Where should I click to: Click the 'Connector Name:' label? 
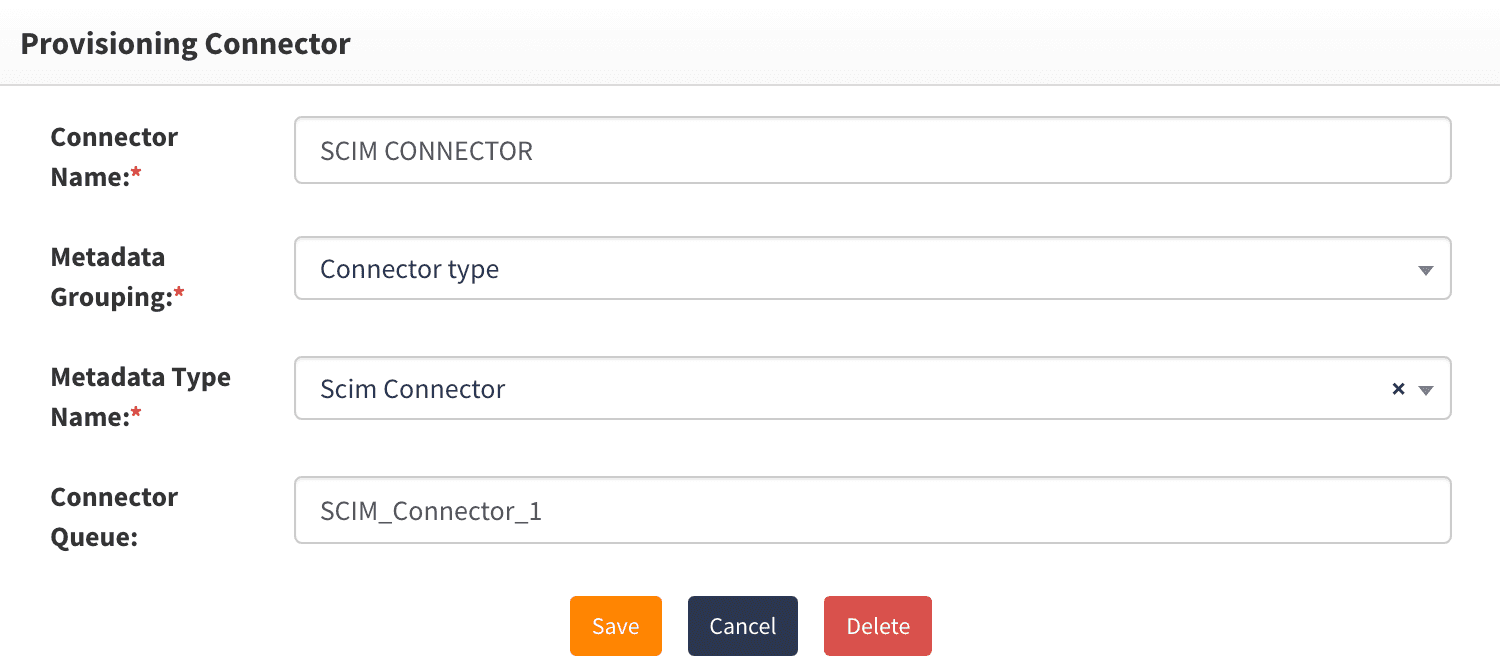point(114,156)
